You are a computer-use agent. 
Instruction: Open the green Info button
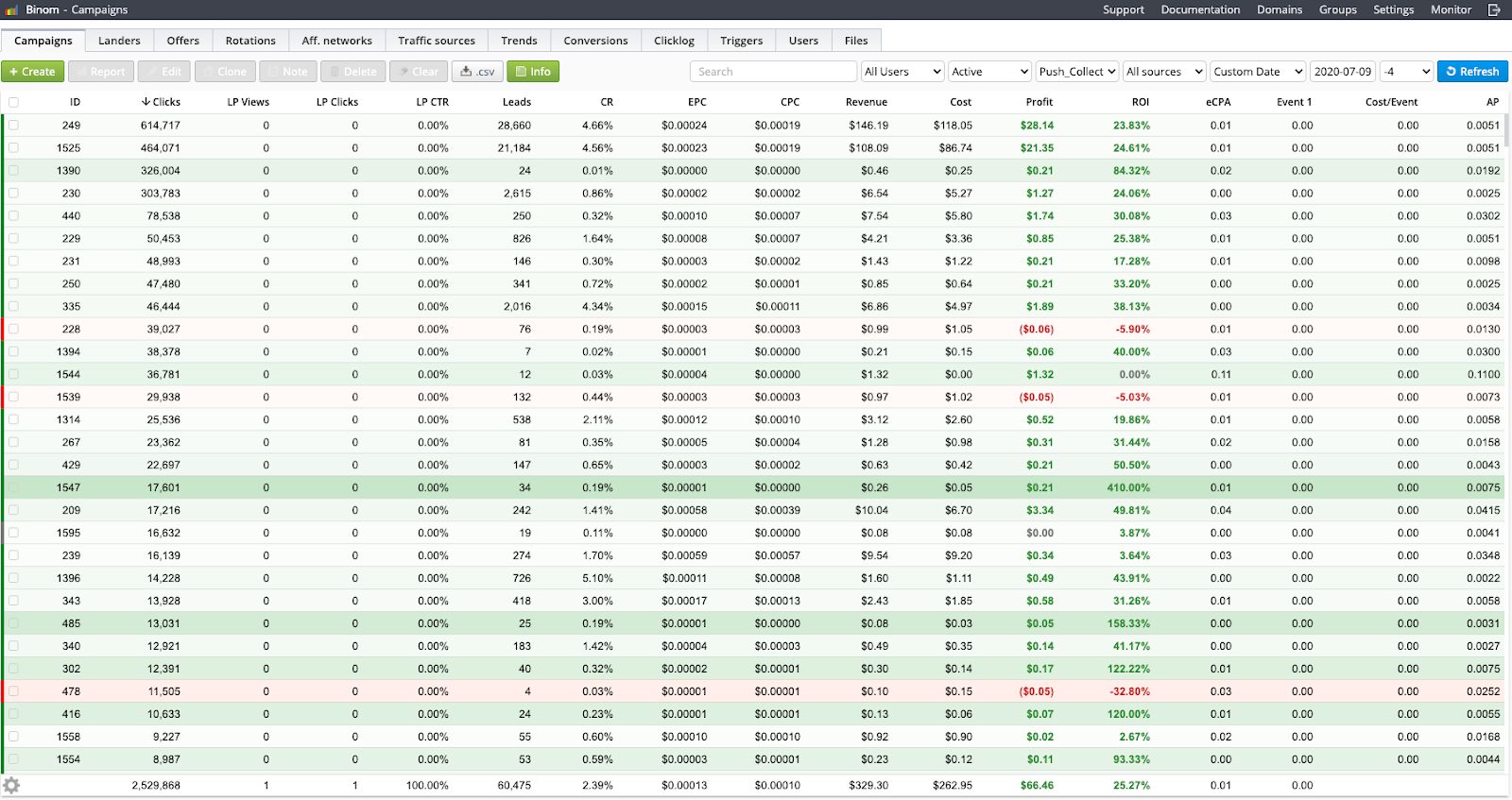tap(533, 72)
